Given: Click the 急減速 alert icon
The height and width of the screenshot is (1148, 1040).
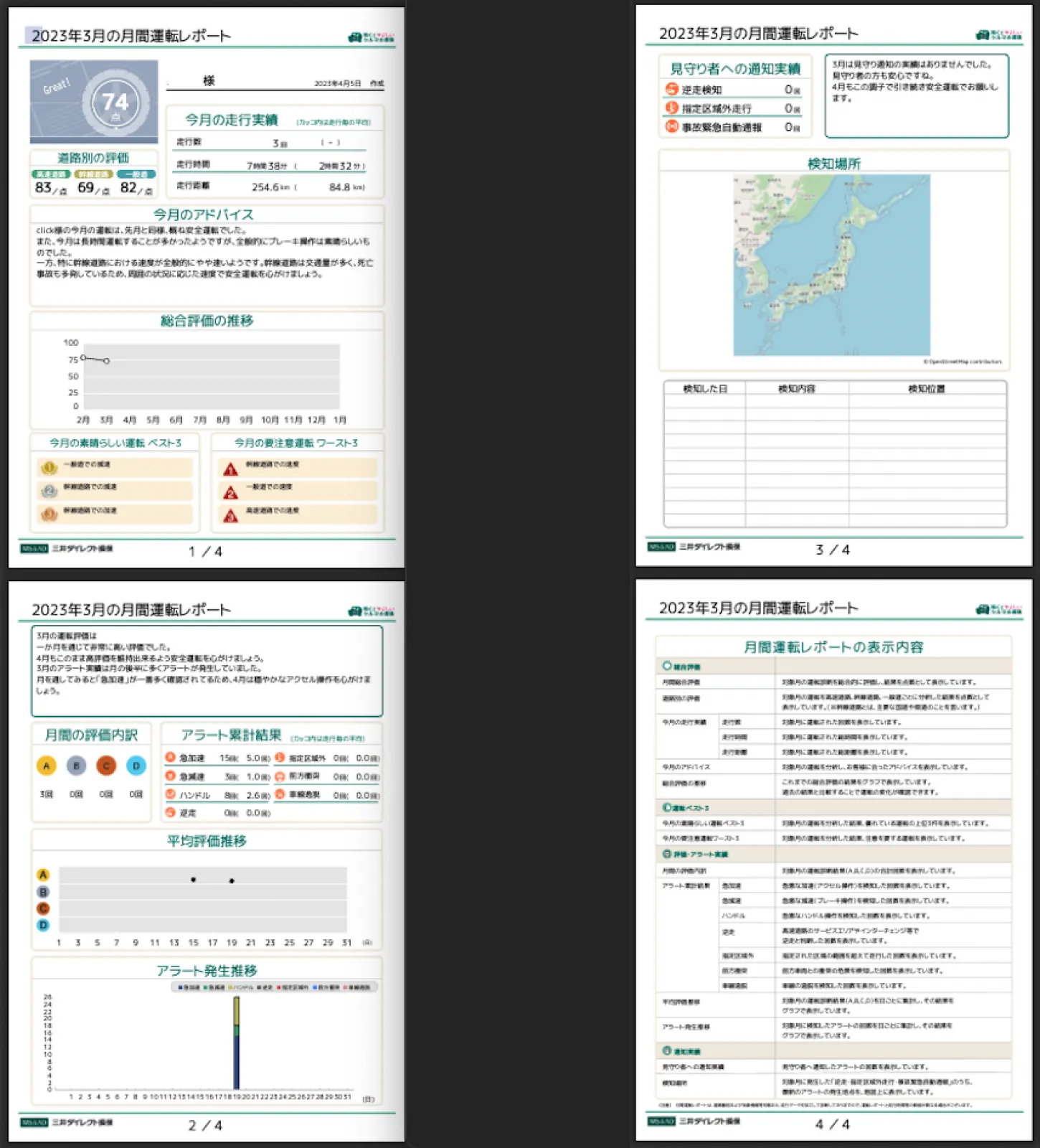Looking at the screenshot, I should click(x=171, y=776).
